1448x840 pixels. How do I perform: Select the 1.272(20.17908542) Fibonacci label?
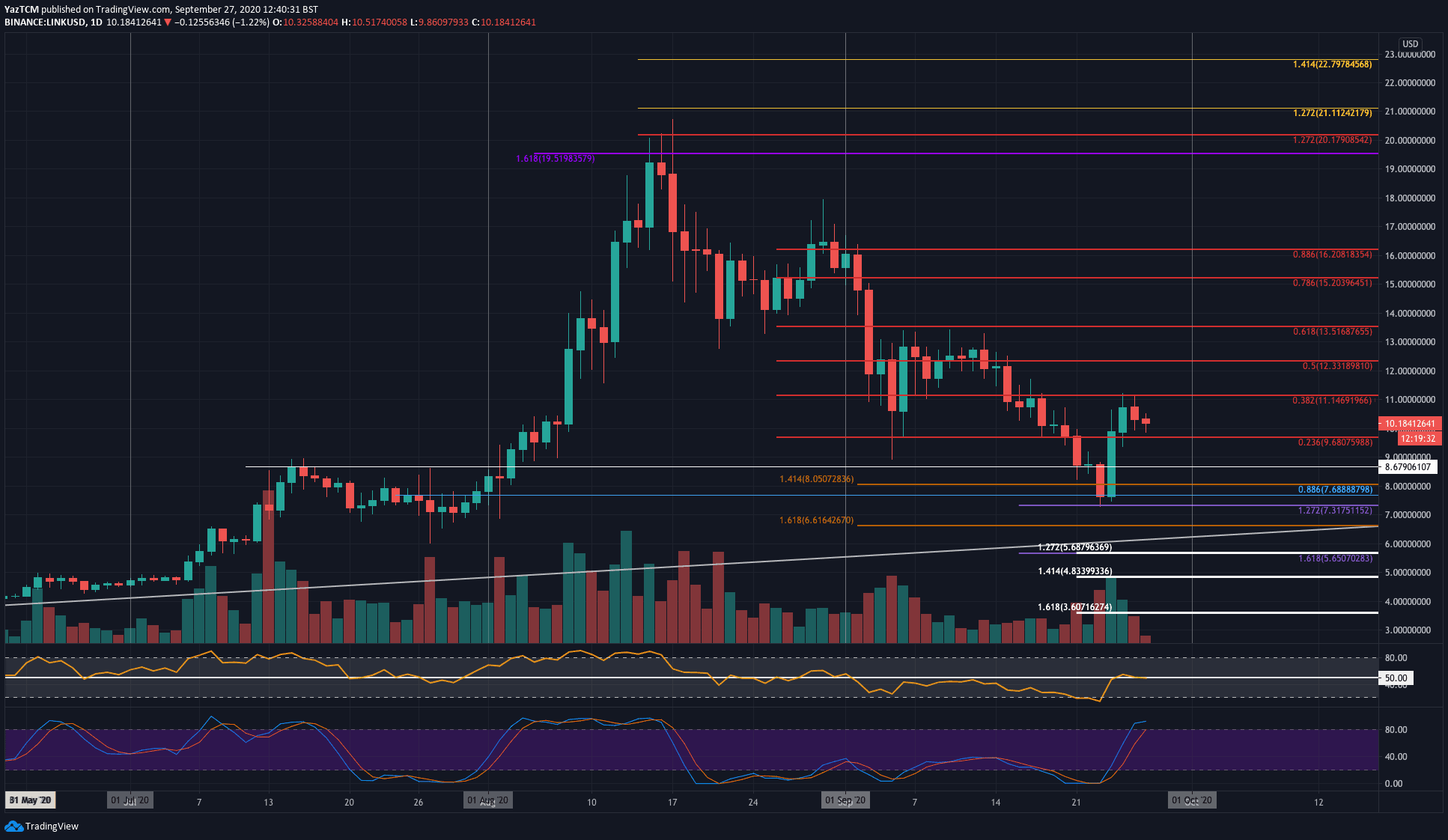coord(1332,140)
